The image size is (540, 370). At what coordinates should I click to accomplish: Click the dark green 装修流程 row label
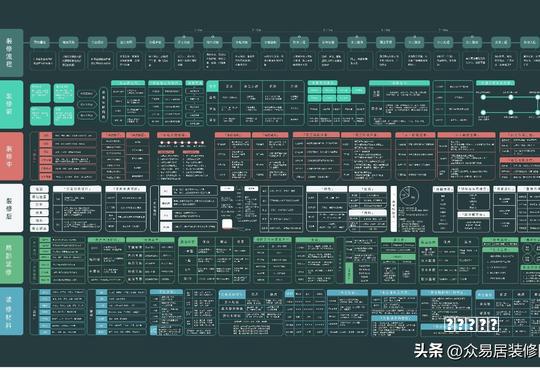(x=11, y=53)
